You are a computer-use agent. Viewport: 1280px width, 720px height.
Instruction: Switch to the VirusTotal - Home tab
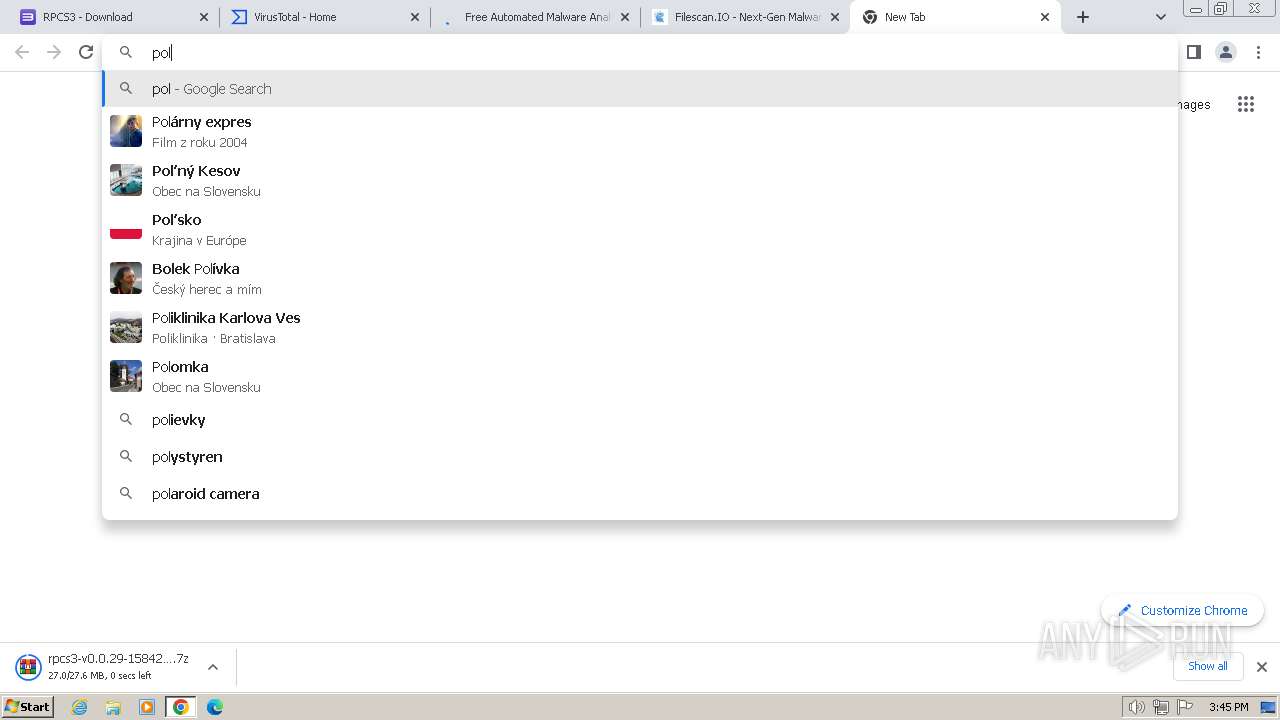[x=326, y=17]
